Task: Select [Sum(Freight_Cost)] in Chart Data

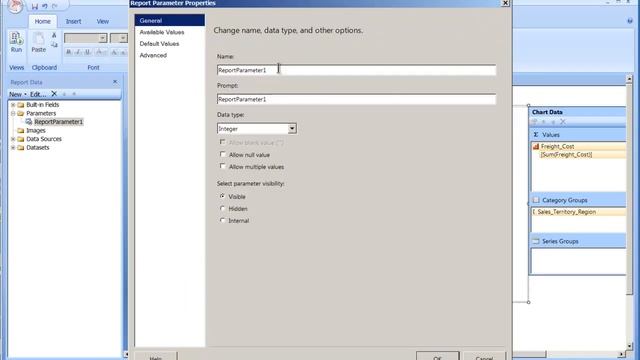Action: (566, 155)
